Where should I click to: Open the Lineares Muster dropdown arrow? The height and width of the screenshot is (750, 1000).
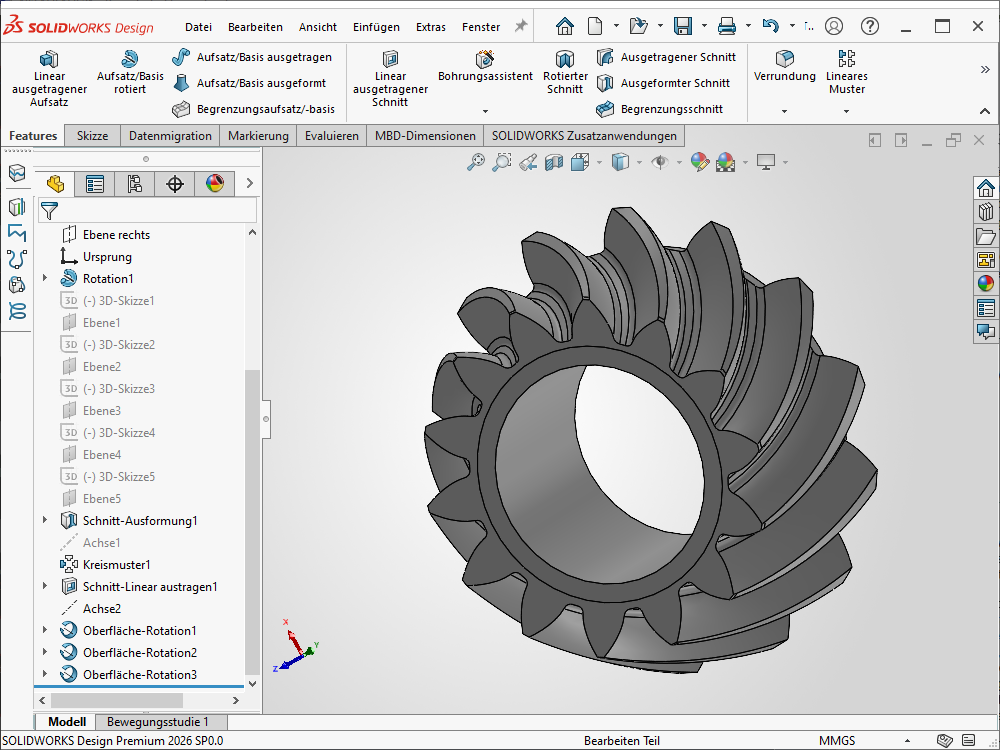[847, 111]
